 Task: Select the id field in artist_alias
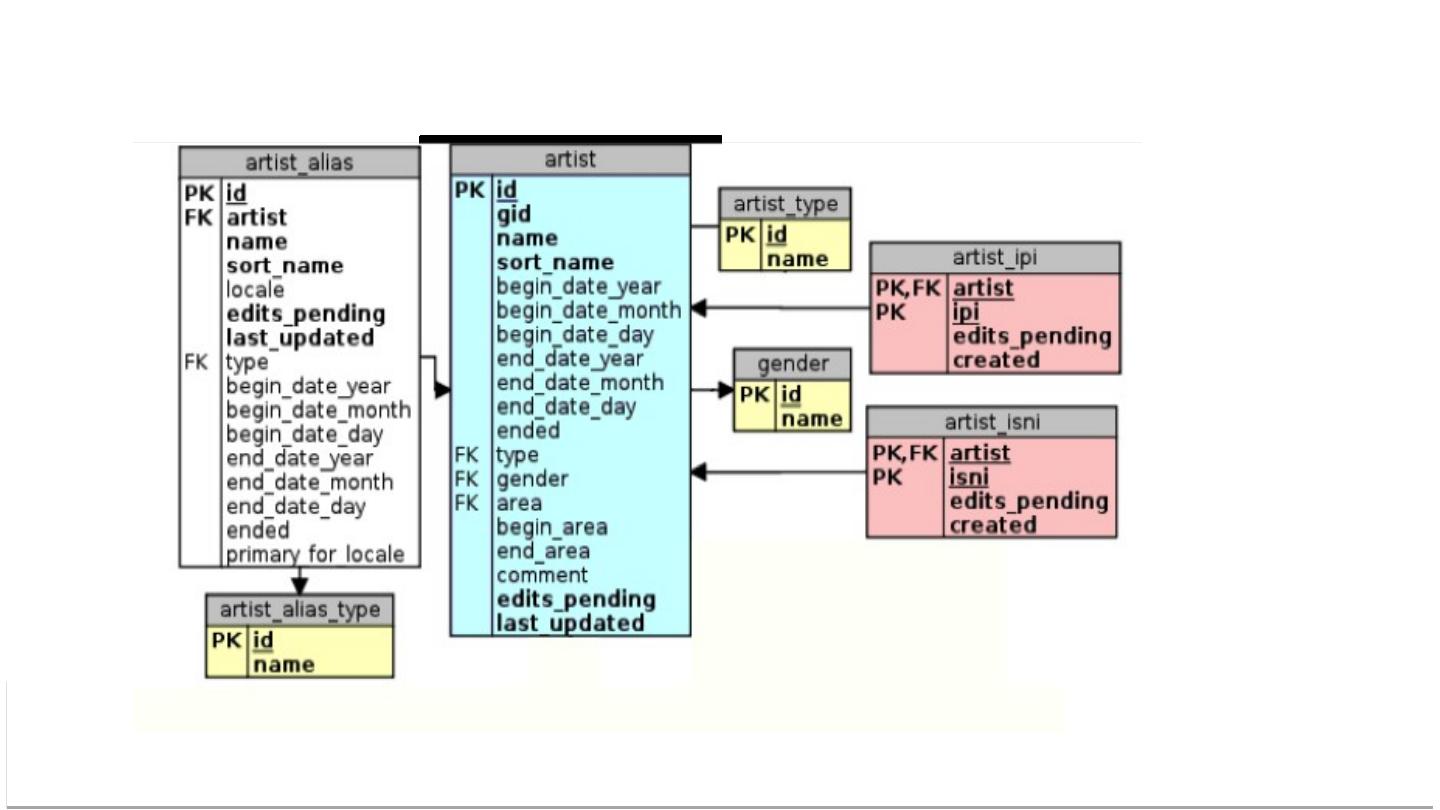236,192
